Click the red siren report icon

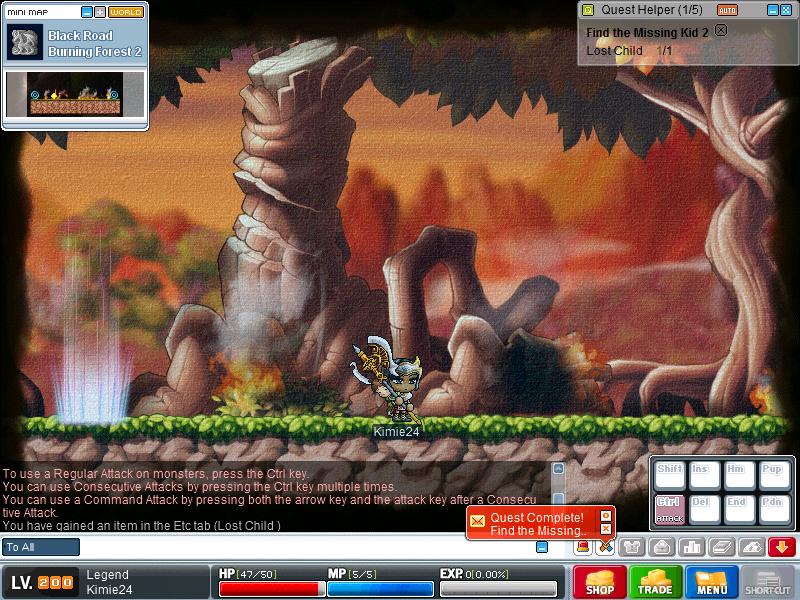click(582, 547)
